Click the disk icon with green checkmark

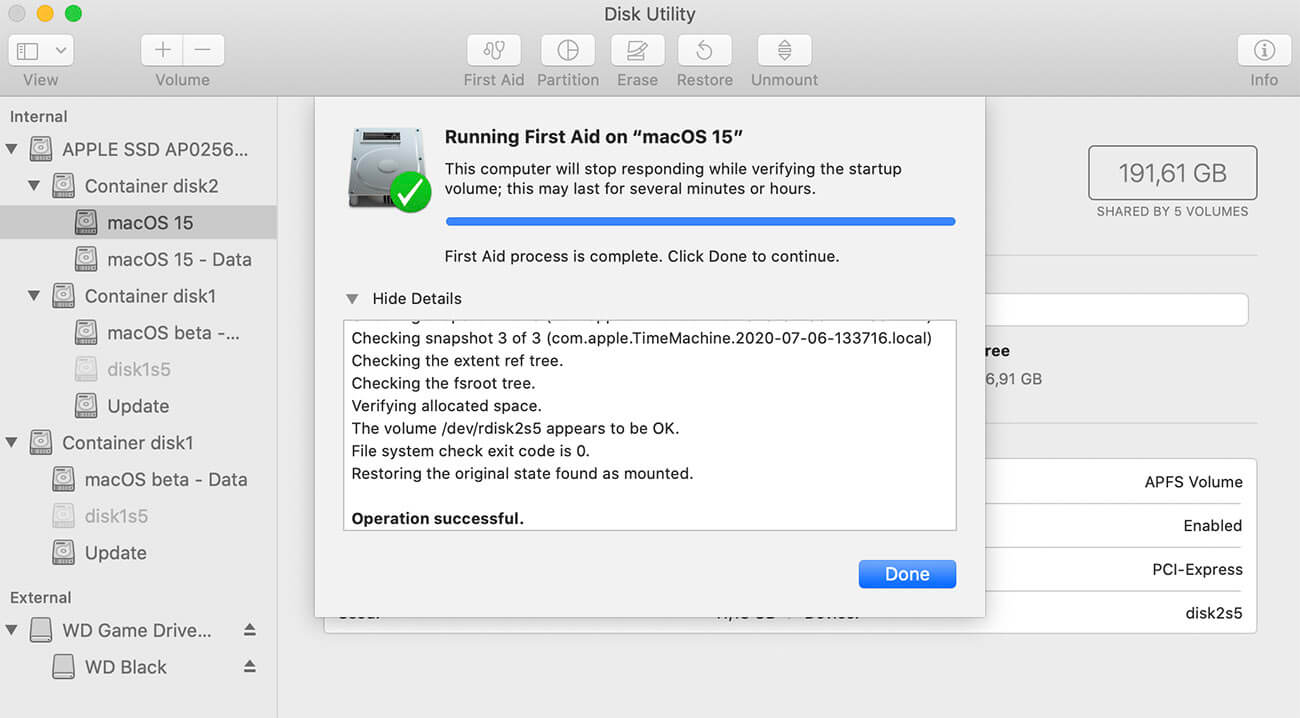(389, 168)
